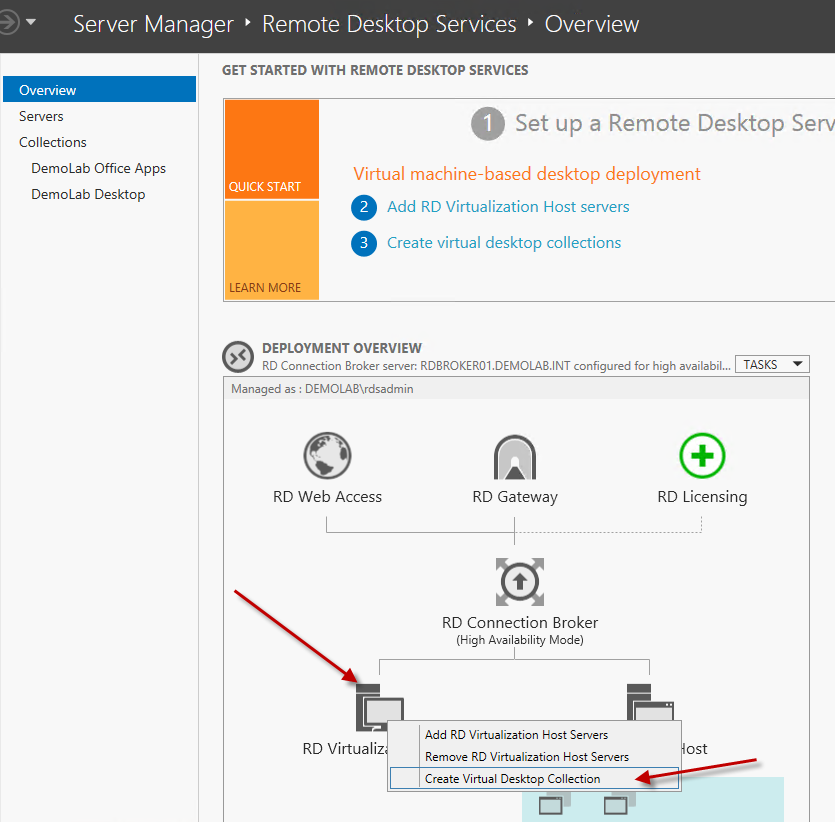Open the DemoLab Desktop collection

pyautogui.click(x=88, y=194)
